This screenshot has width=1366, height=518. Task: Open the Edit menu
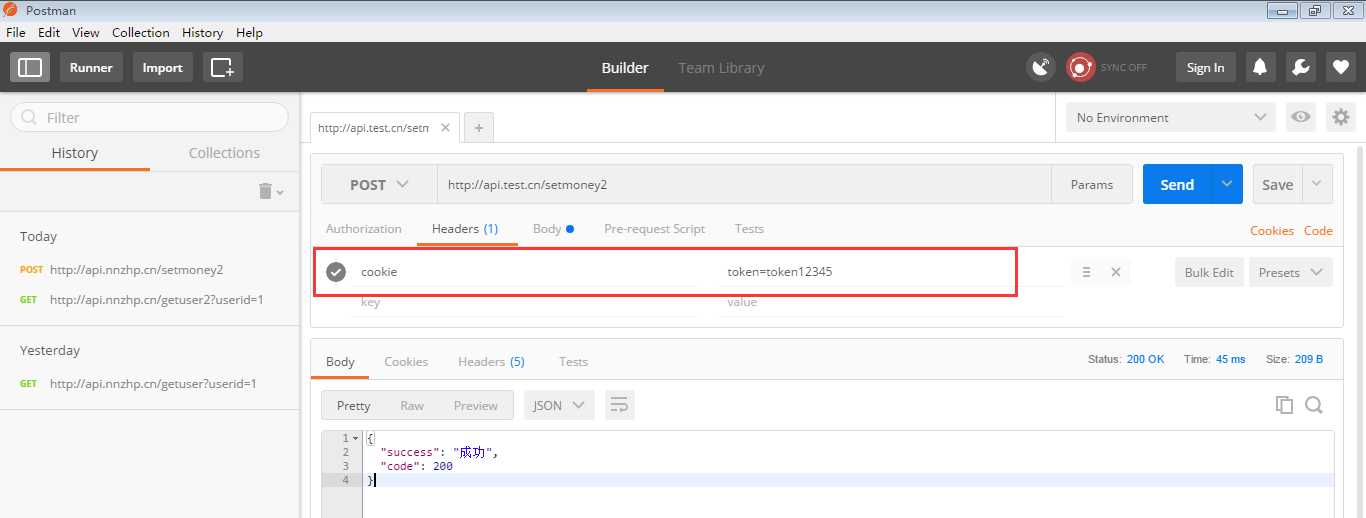[x=49, y=32]
